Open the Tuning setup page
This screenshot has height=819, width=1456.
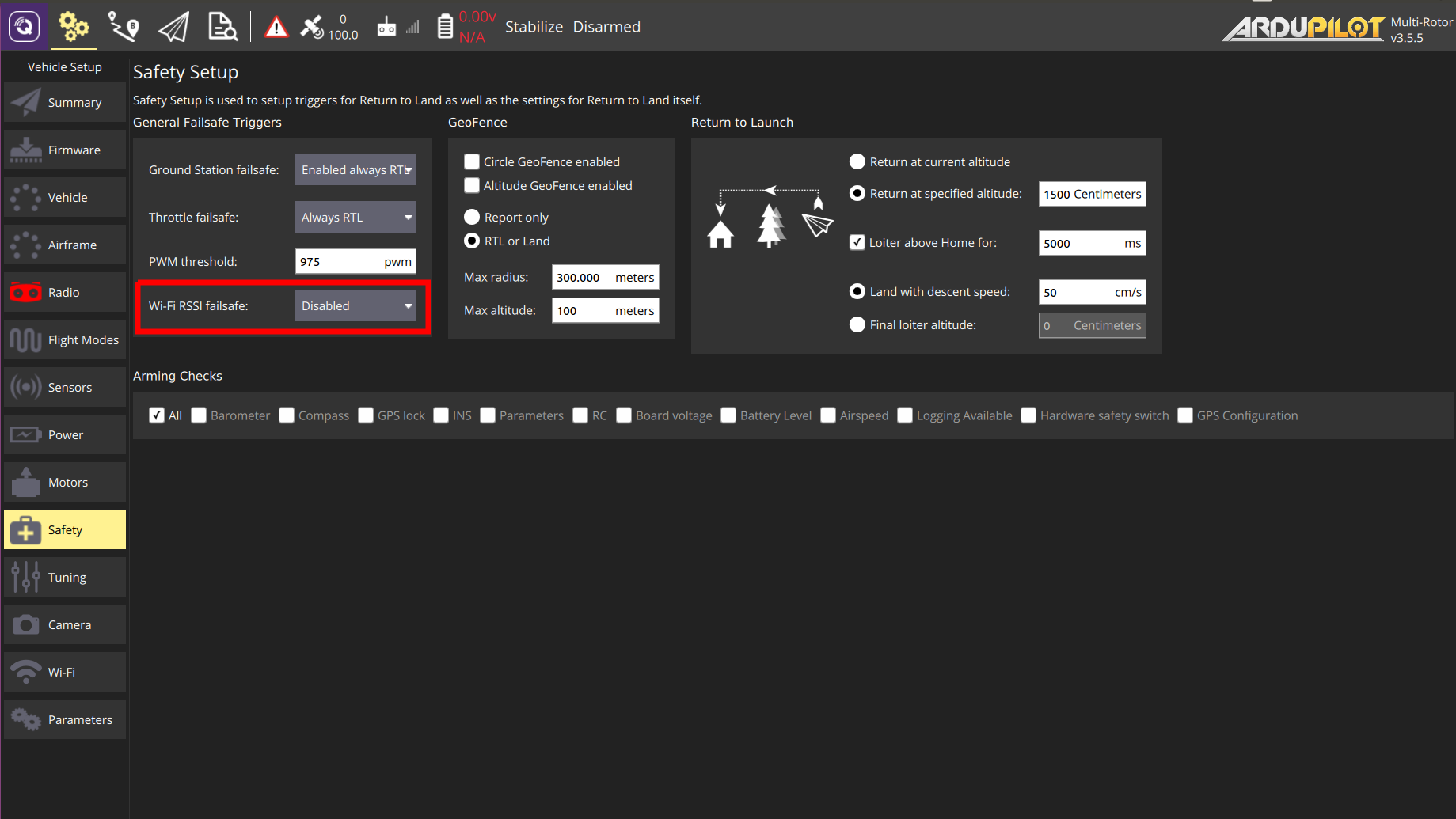tap(65, 577)
